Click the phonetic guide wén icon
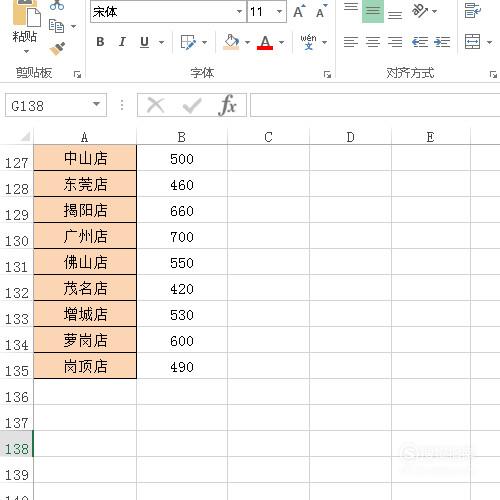Screen dimensions: 500x500 308,42
